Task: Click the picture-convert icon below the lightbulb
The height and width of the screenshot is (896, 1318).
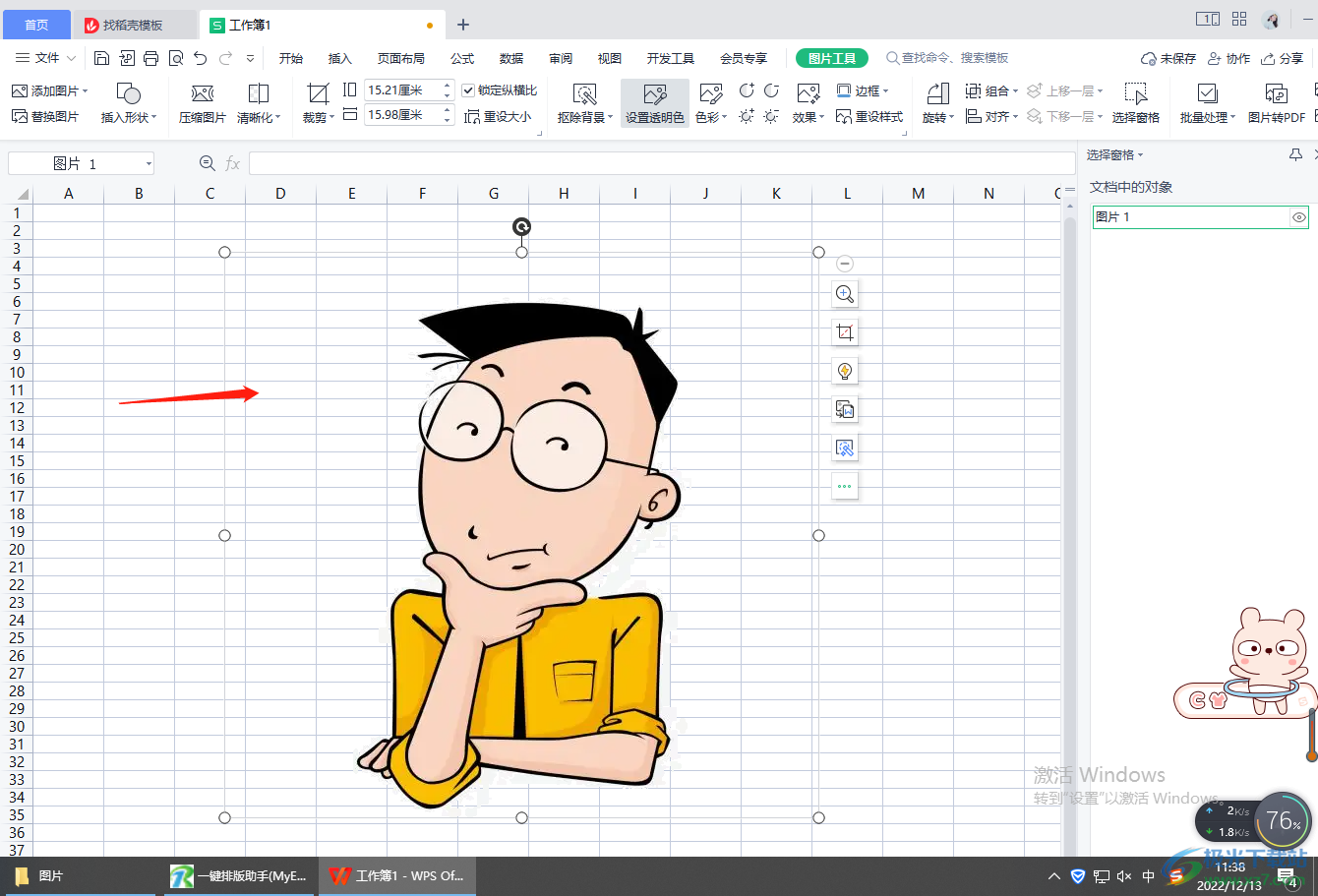Action: click(x=845, y=409)
